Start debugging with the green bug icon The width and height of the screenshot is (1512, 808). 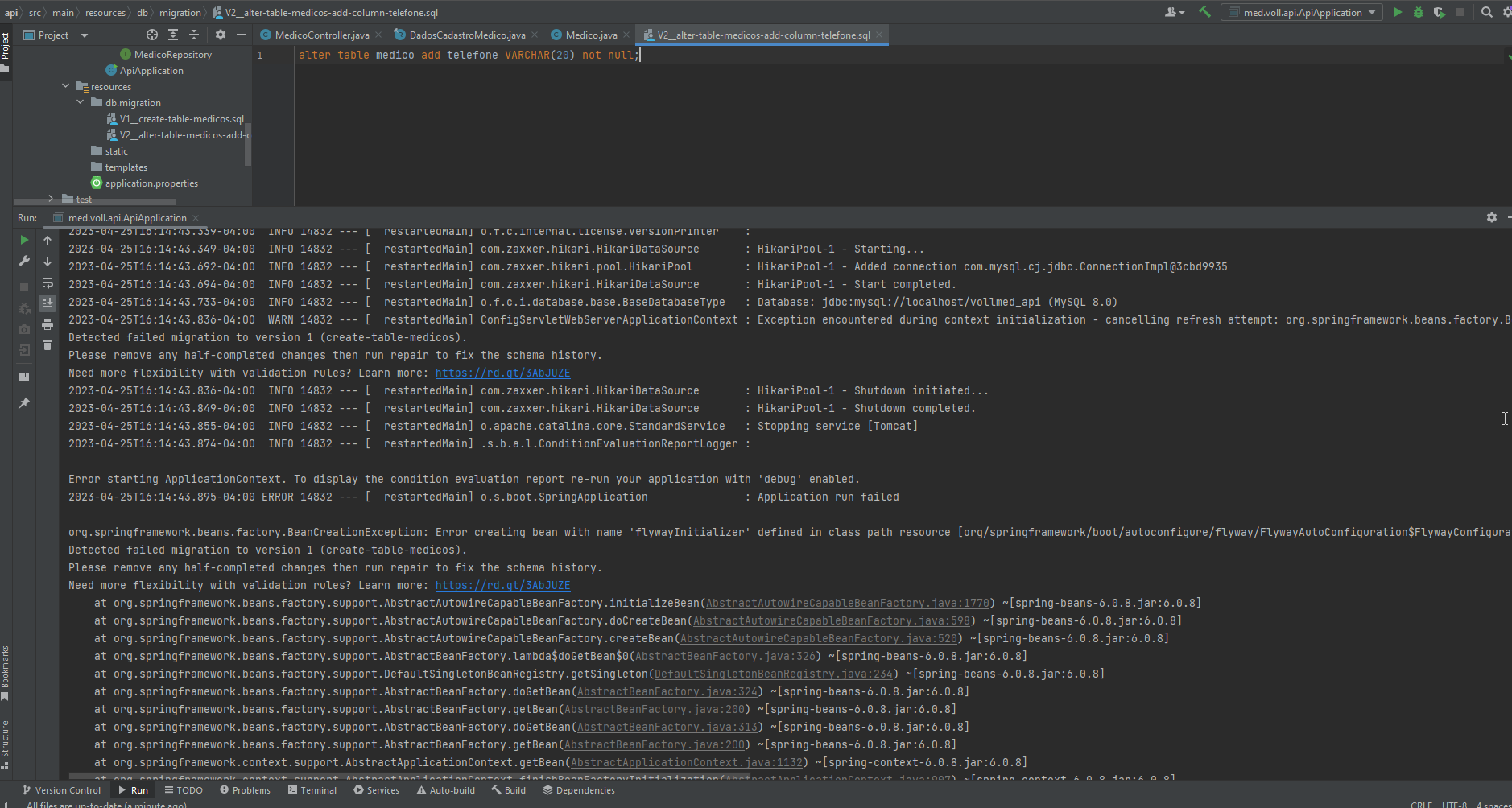point(1419,12)
